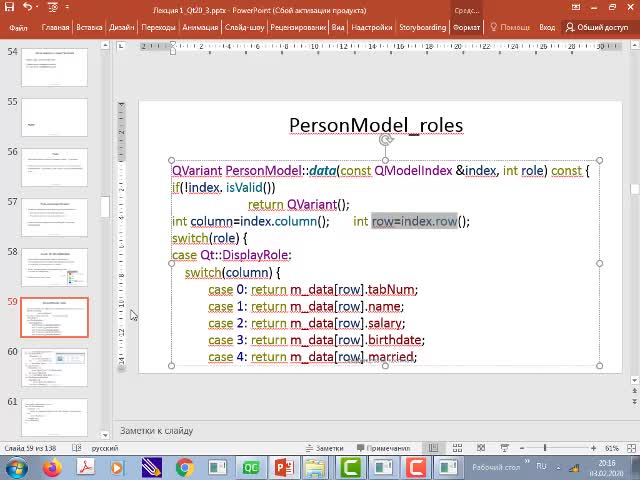Switch to the Главная tab
This screenshot has height=480, width=640.
56,27
